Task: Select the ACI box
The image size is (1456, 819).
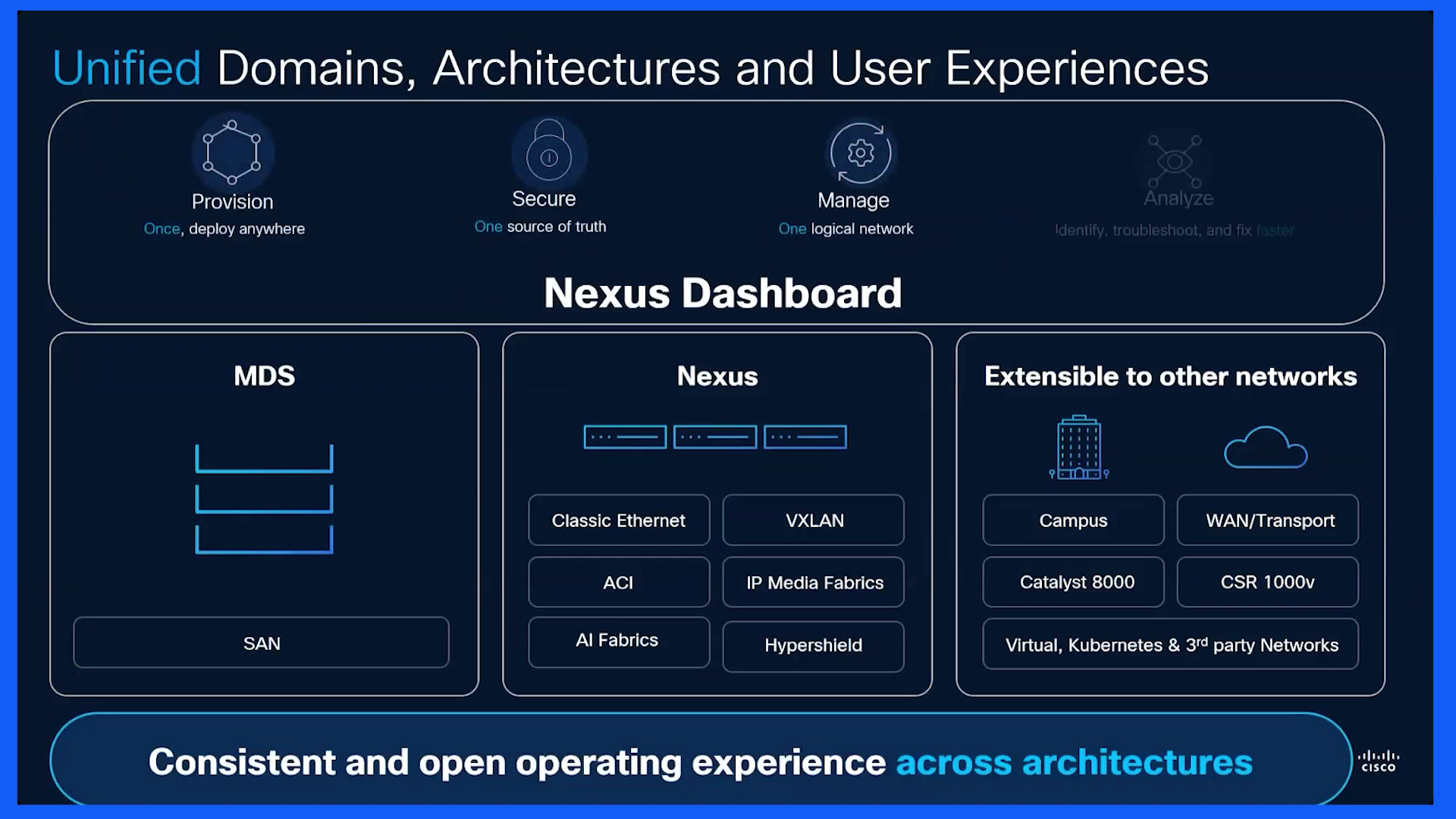Action: point(619,582)
